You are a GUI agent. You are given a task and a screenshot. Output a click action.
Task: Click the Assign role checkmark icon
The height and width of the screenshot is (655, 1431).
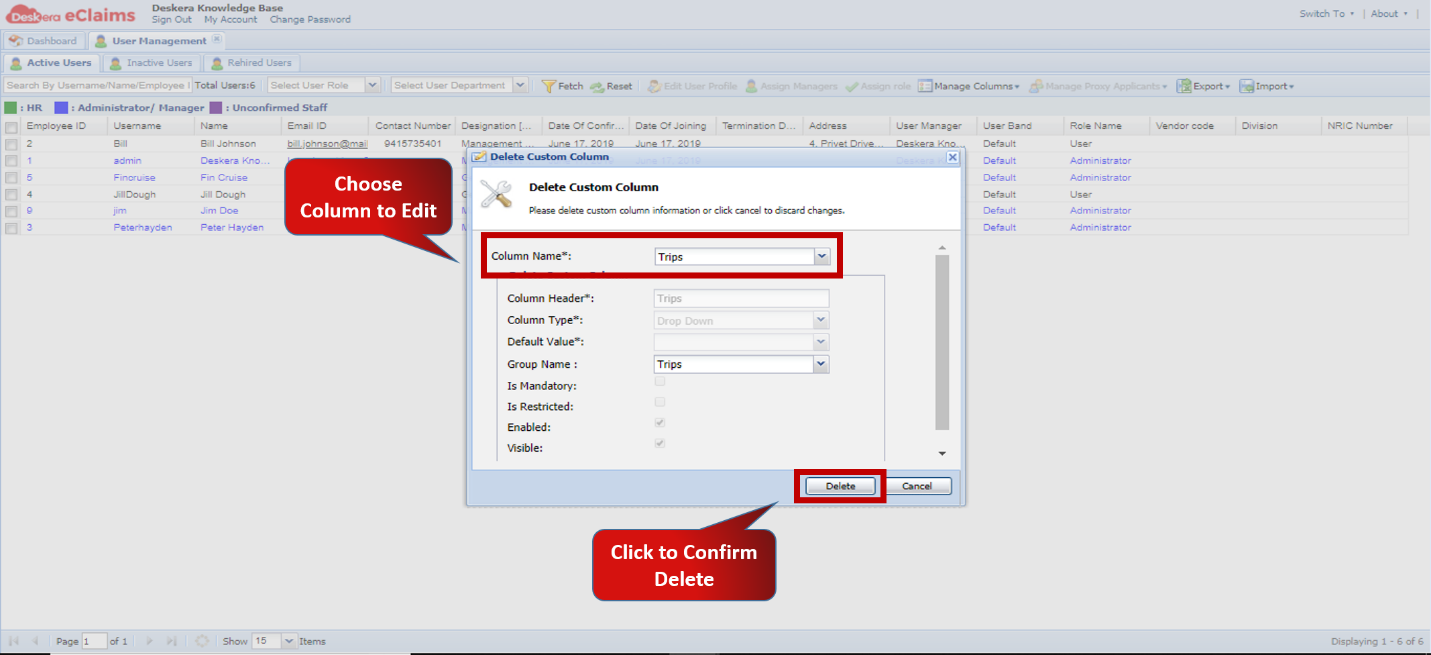tap(851, 86)
